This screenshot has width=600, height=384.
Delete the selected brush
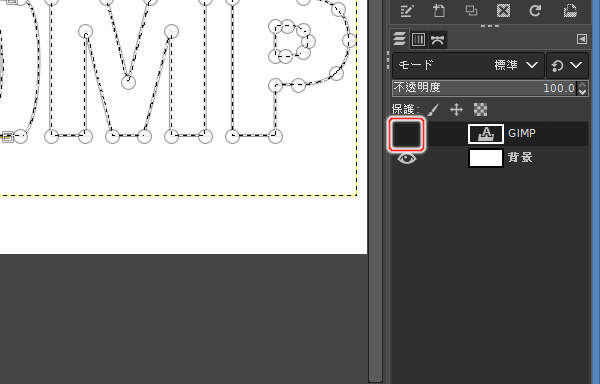coord(503,10)
